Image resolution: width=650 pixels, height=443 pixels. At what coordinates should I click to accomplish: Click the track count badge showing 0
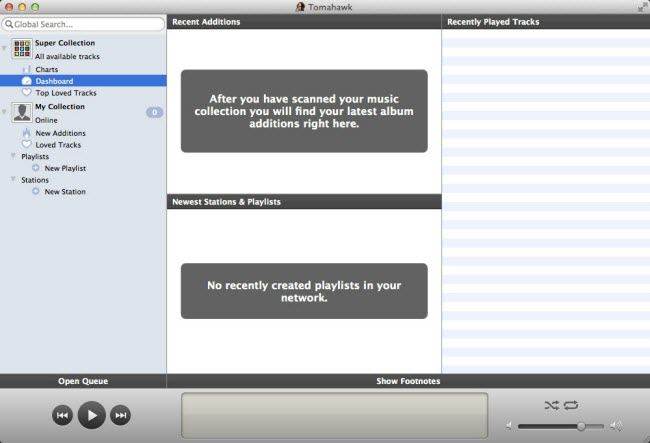click(x=154, y=112)
